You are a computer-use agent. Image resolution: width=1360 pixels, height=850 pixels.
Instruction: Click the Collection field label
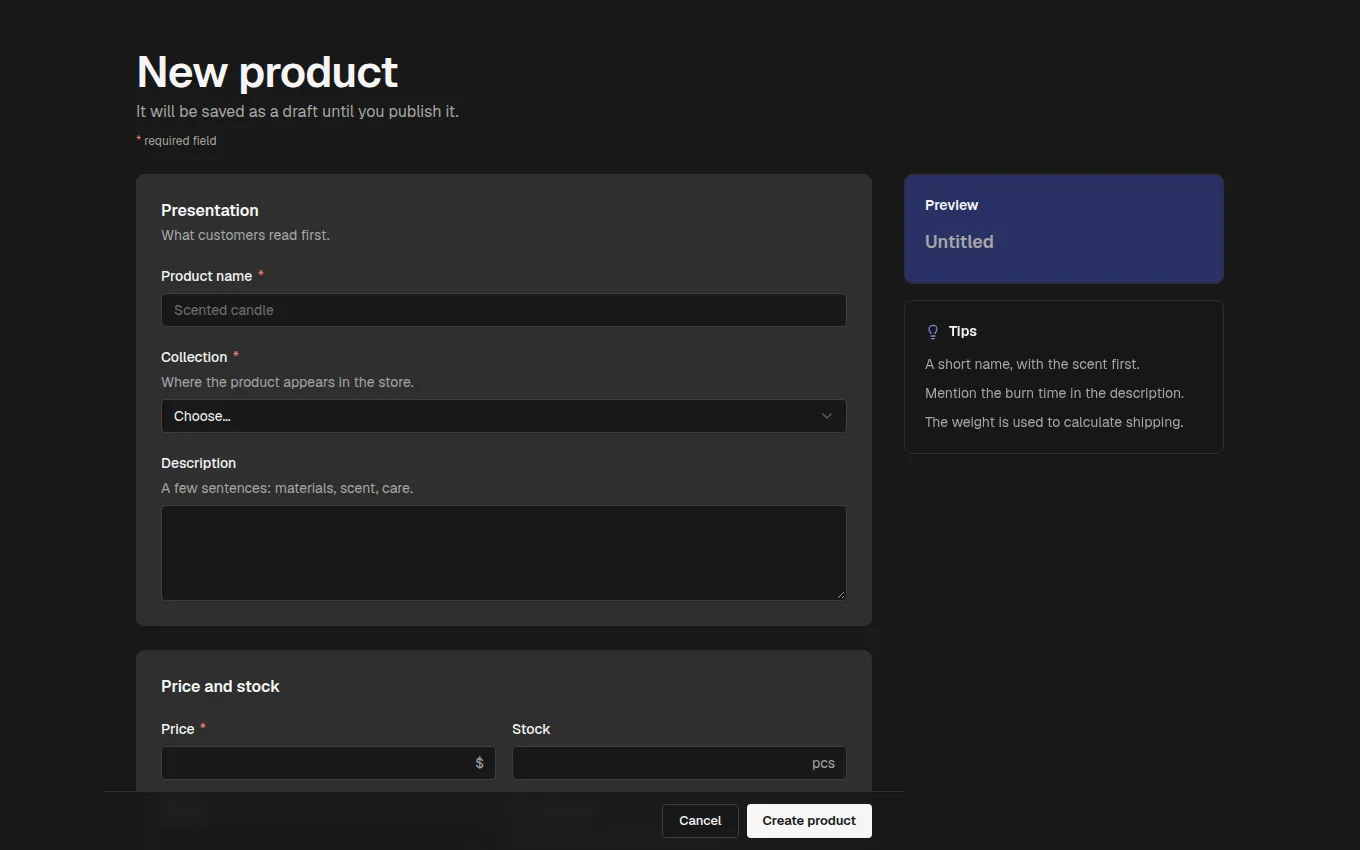pos(194,357)
